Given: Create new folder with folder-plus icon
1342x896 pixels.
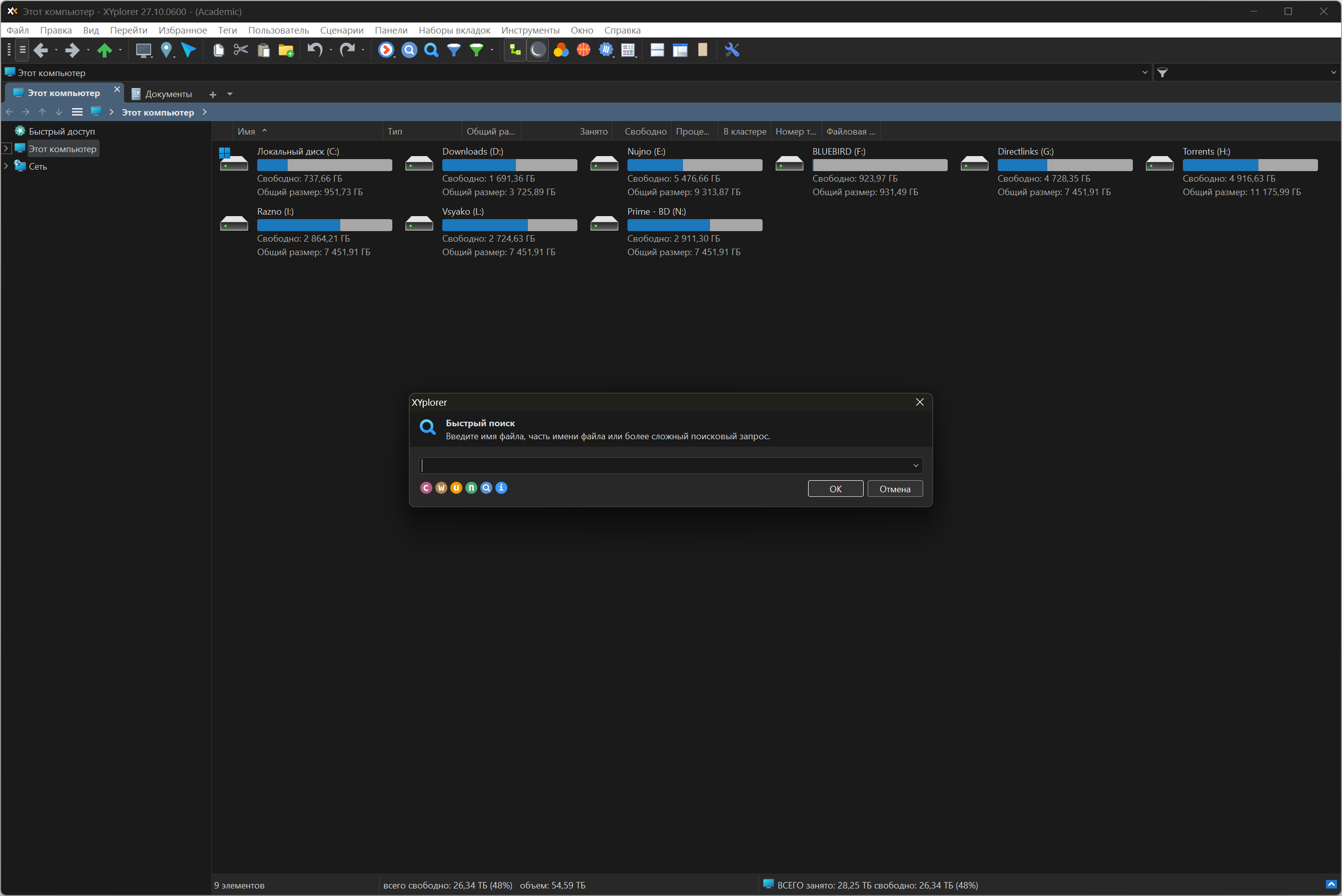Looking at the screenshot, I should (x=286, y=51).
